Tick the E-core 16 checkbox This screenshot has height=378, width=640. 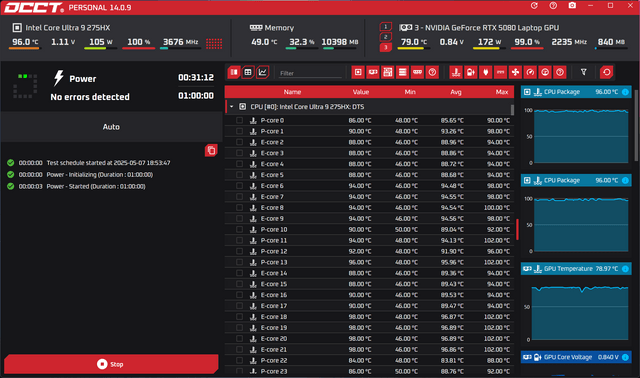click(x=240, y=295)
